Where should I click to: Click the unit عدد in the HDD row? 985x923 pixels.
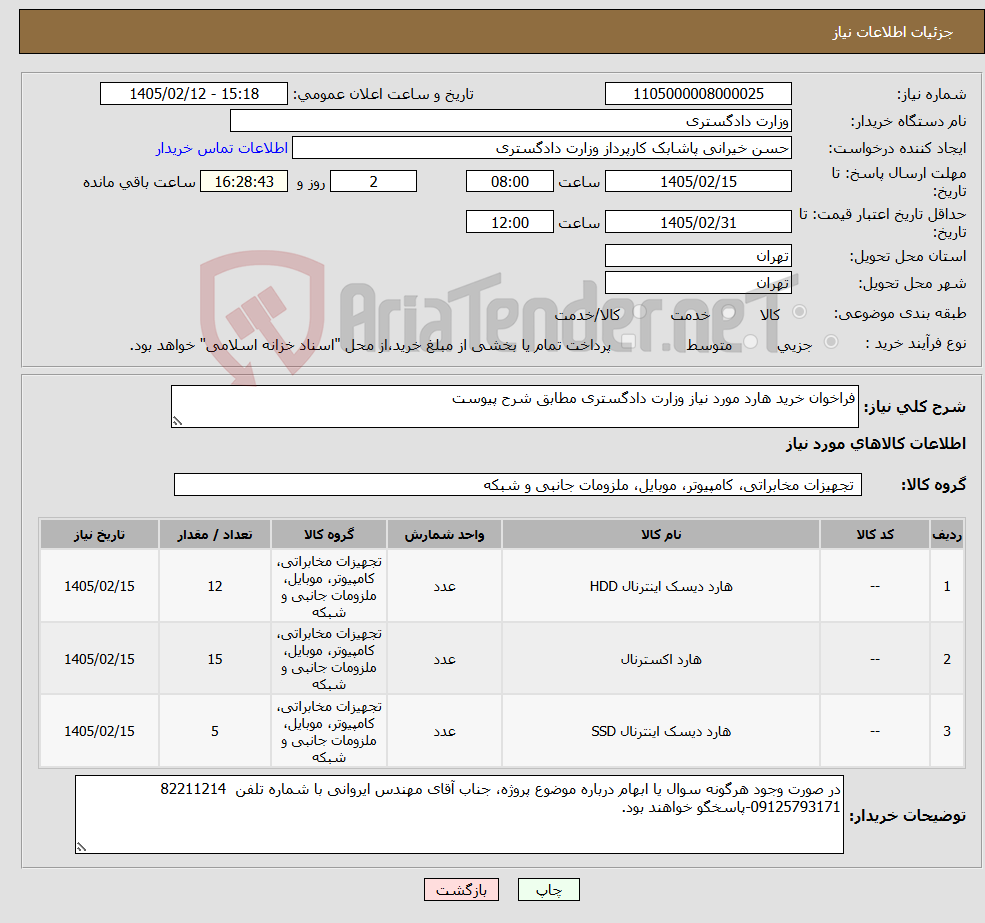(x=444, y=586)
